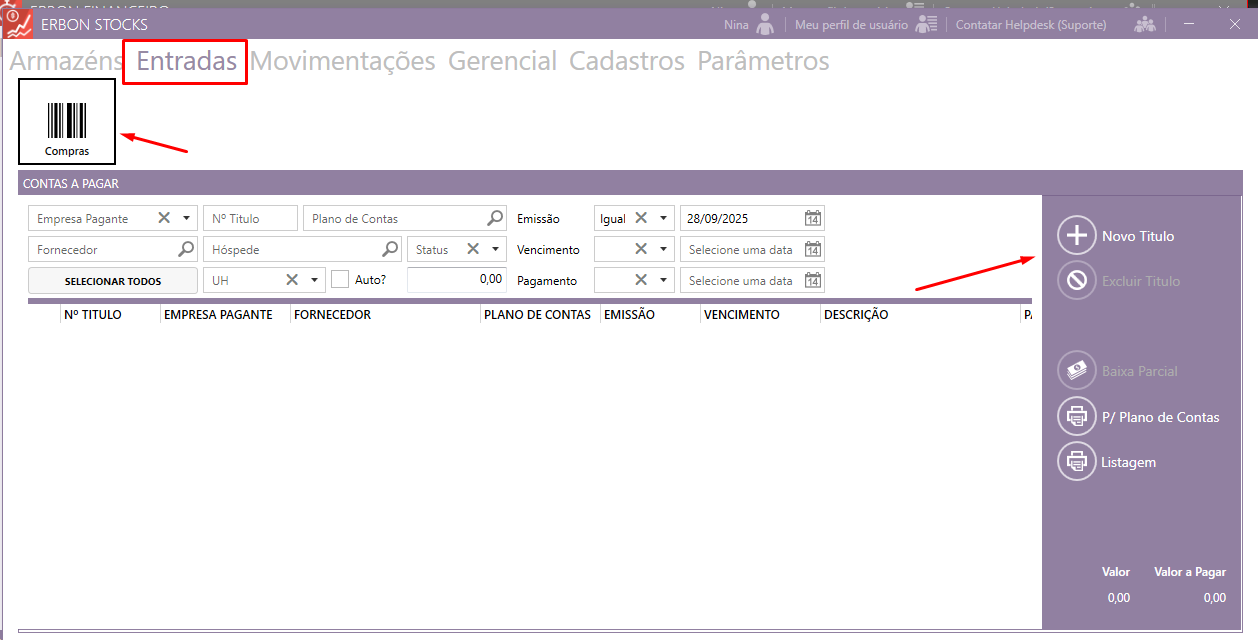This screenshot has width=1258, height=640.
Task: Open calendar picker for Emissão date
Action: 813,219
